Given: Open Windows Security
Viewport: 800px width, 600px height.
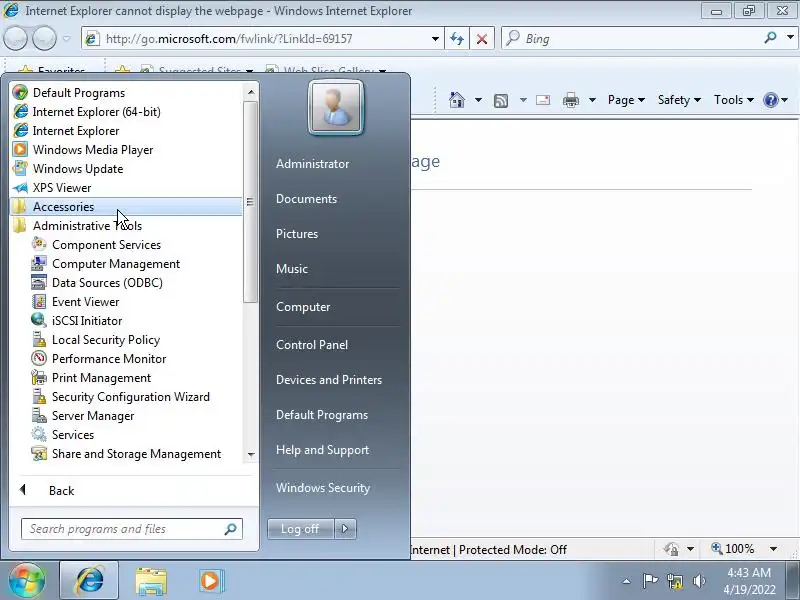Looking at the screenshot, I should (x=323, y=488).
